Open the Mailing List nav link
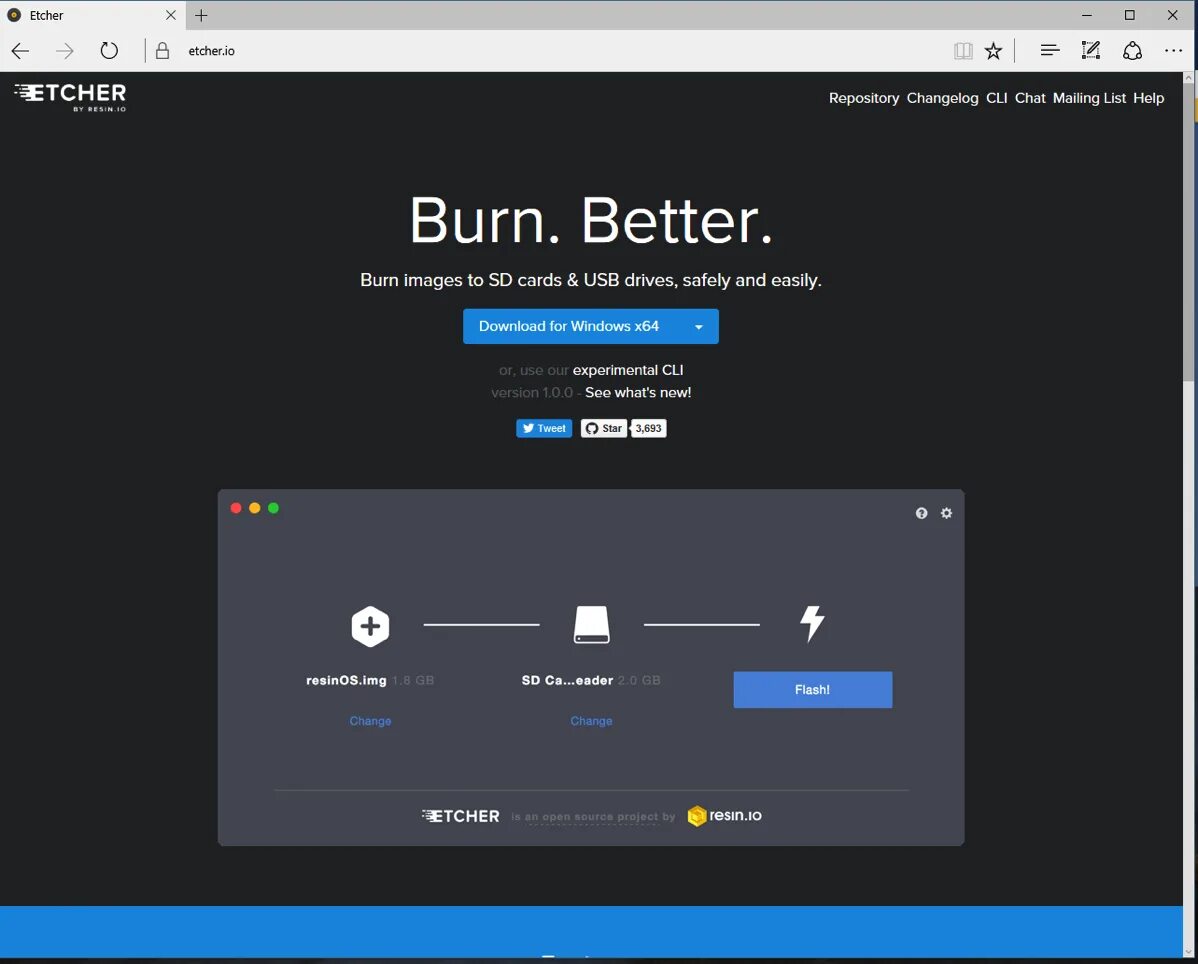The image size is (1198, 964). click(1089, 98)
